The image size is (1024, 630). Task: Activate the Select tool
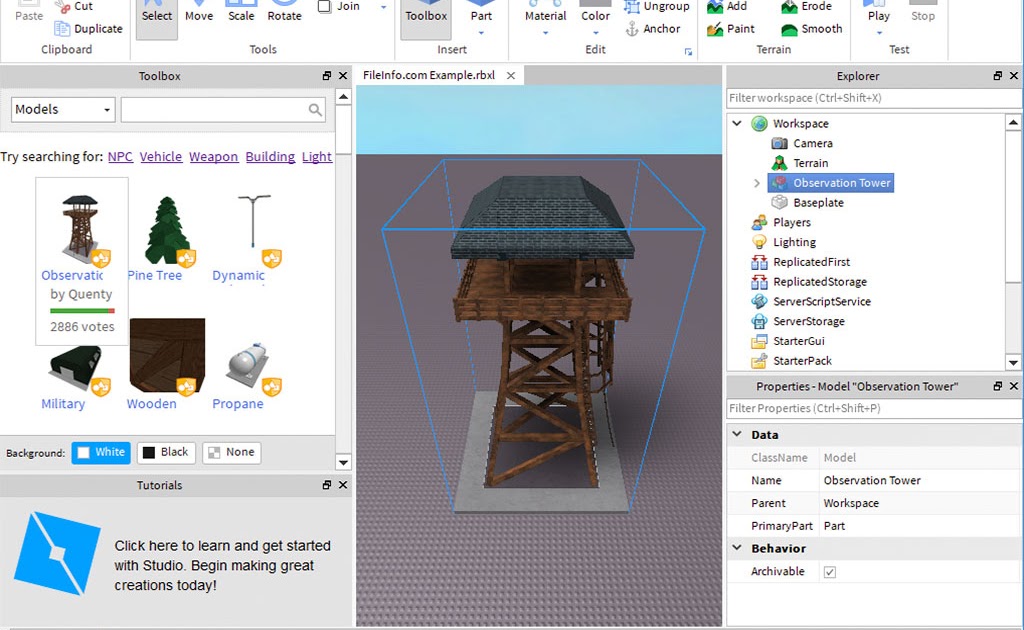[x=157, y=18]
